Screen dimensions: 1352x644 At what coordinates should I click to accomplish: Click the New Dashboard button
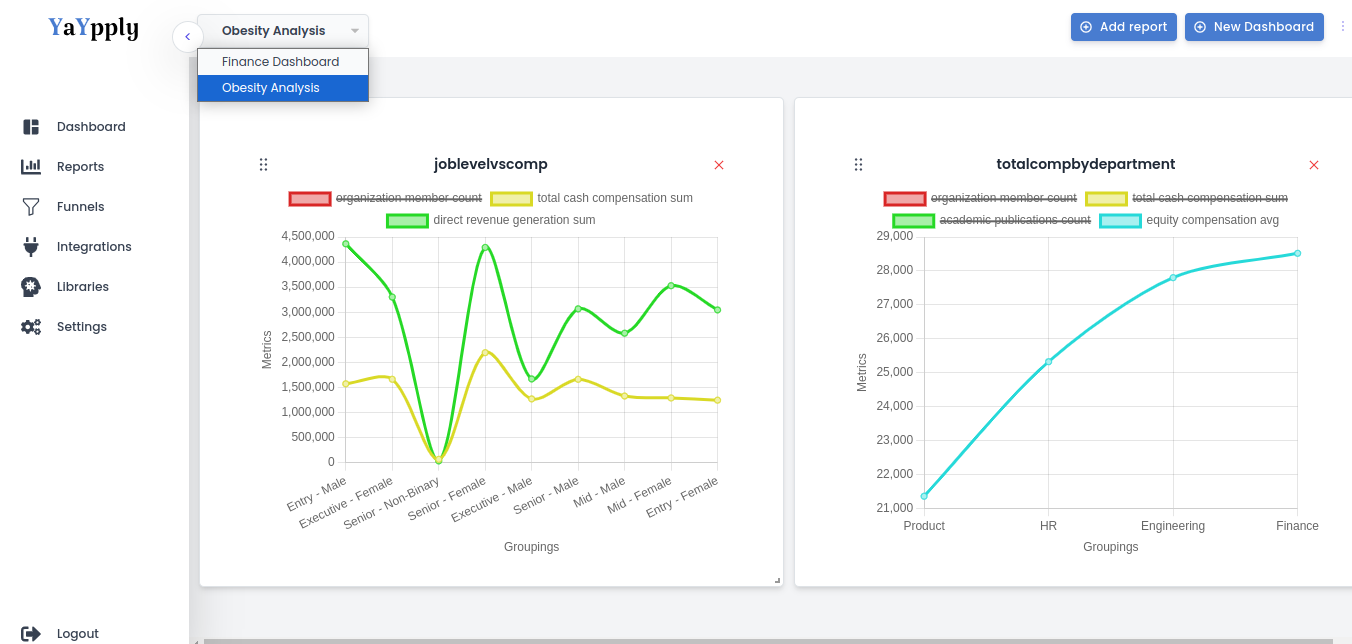coord(1254,27)
